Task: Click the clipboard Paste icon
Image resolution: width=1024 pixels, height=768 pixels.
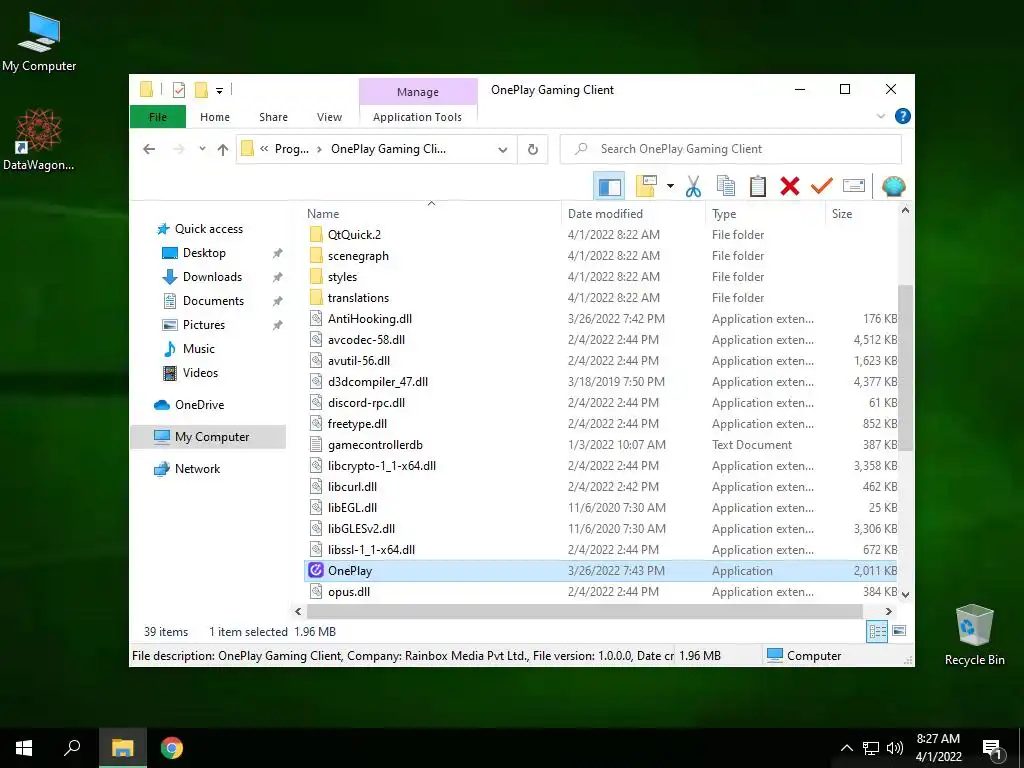Action: coord(758,186)
